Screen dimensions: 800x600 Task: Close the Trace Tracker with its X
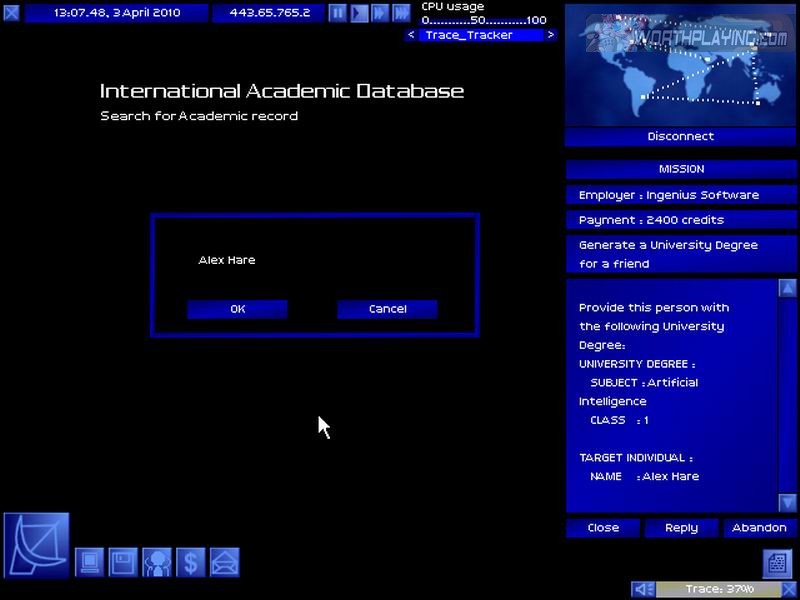coord(789,590)
